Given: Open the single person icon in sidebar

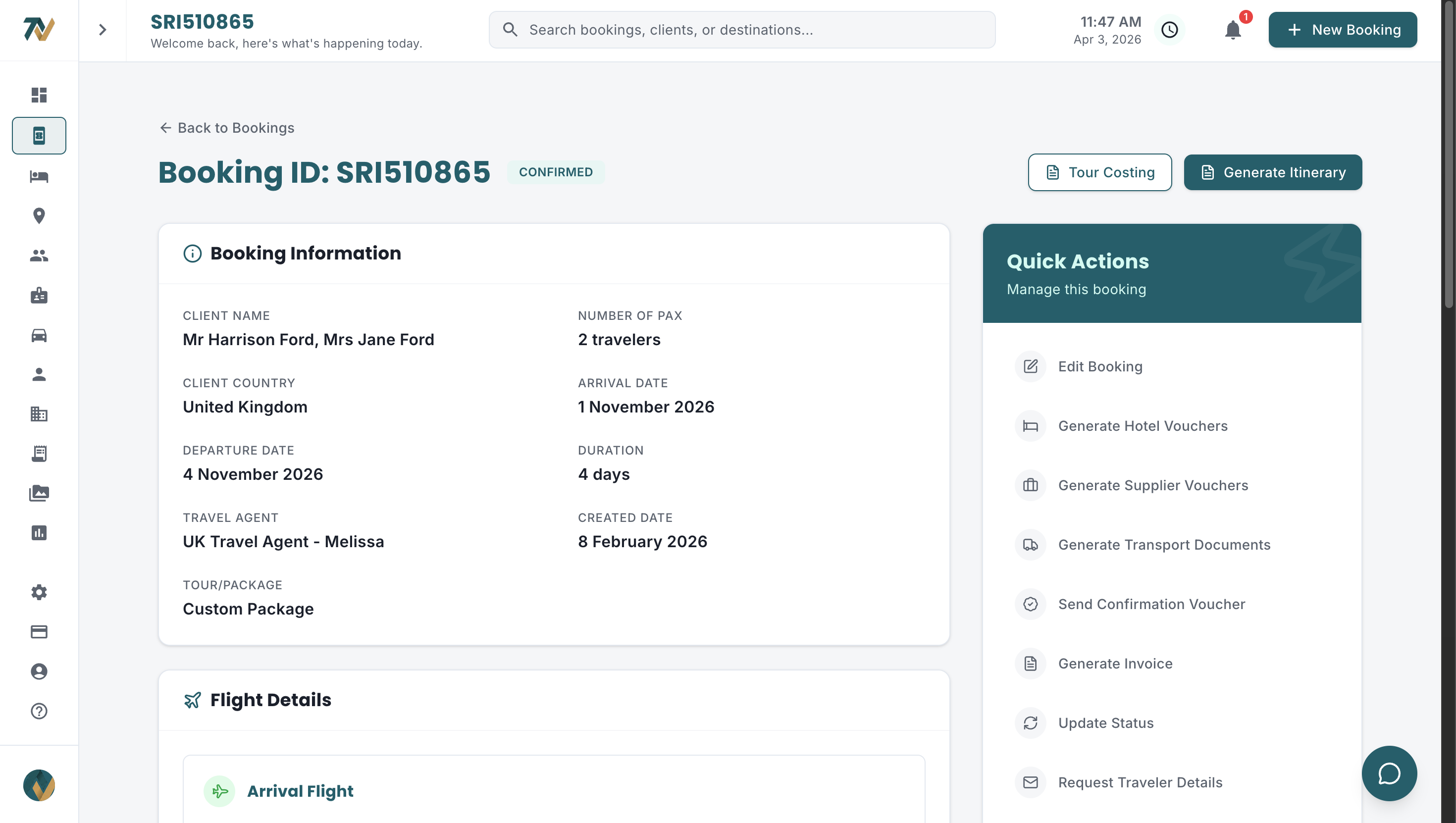Looking at the screenshot, I should 39,374.
